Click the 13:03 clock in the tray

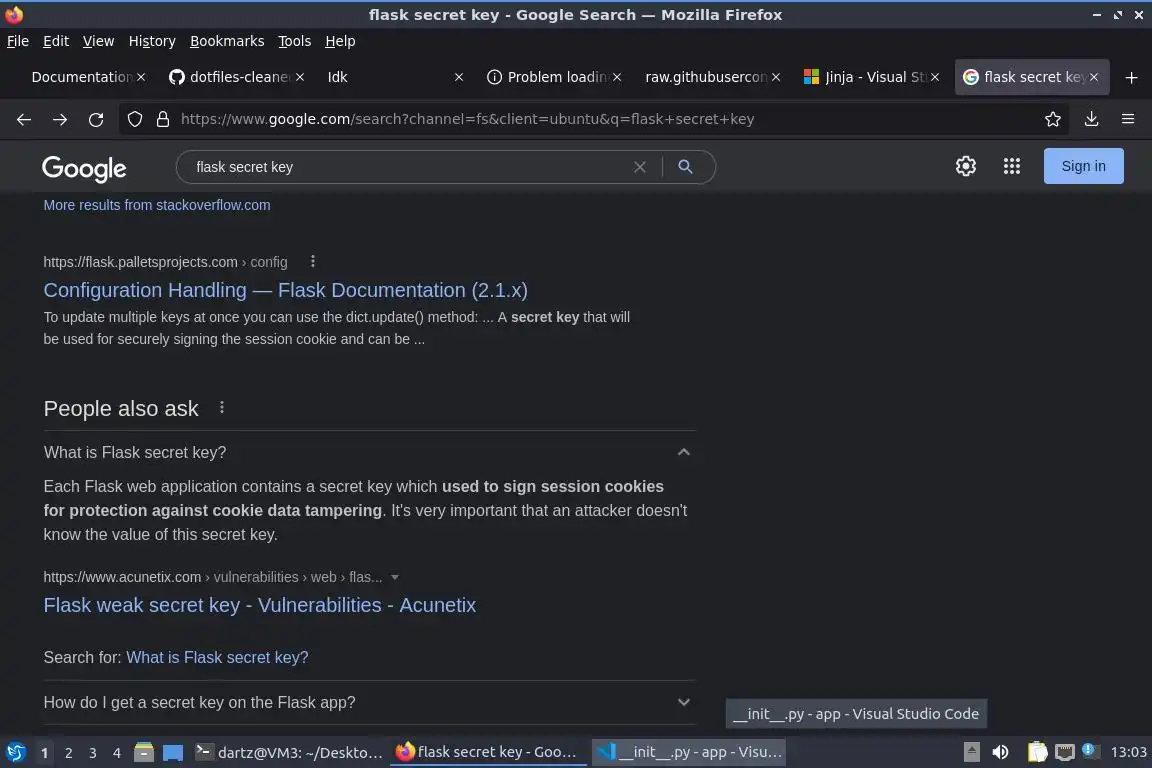tap(1128, 752)
